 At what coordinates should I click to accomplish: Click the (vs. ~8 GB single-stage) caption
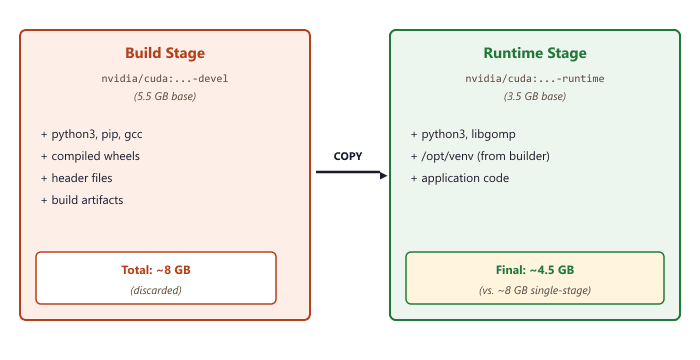pos(535,290)
